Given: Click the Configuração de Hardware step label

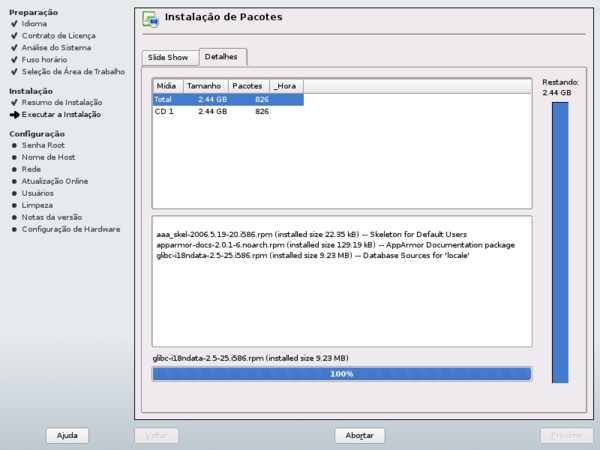Looking at the screenshot, I should click(71, 230).
